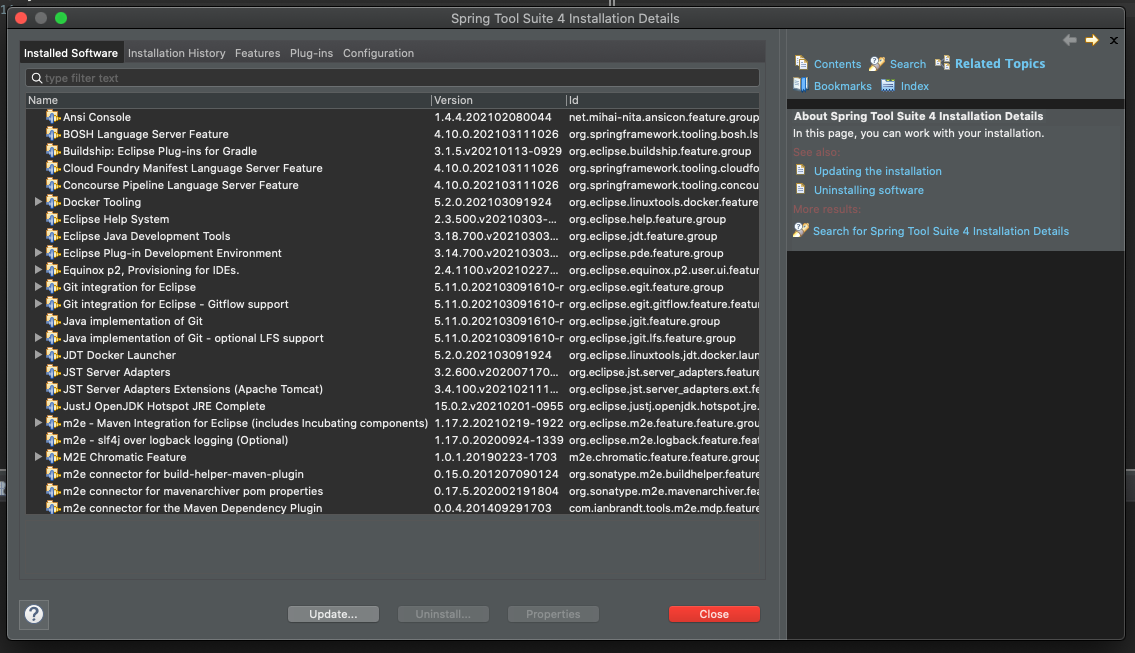Open Uninstalling software help link

pyautogui.click(x=869, y=190)
